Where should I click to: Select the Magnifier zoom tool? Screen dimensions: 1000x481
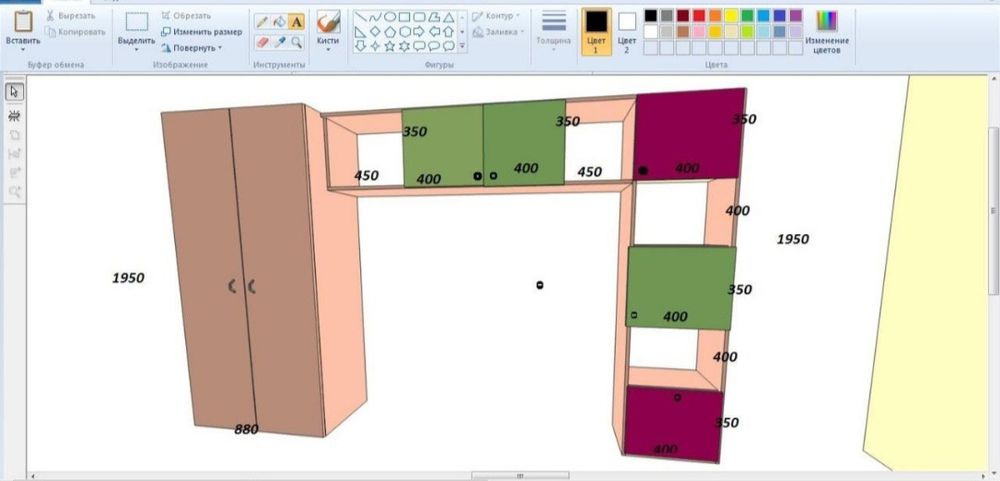coord(297,42)
